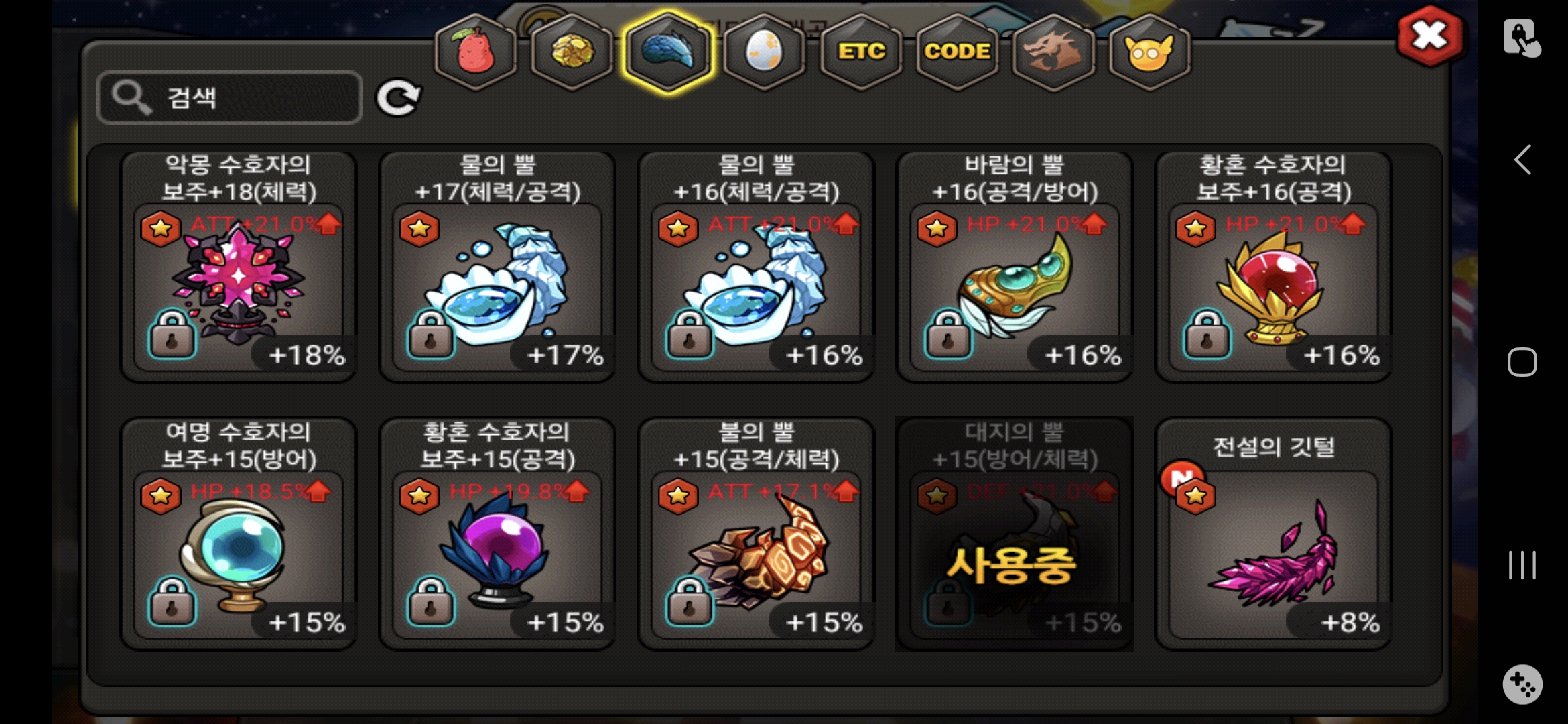The image size is (1568, 724).
Task: Tap the Android back navigation arrow
Action: [x=1522, y=160]
